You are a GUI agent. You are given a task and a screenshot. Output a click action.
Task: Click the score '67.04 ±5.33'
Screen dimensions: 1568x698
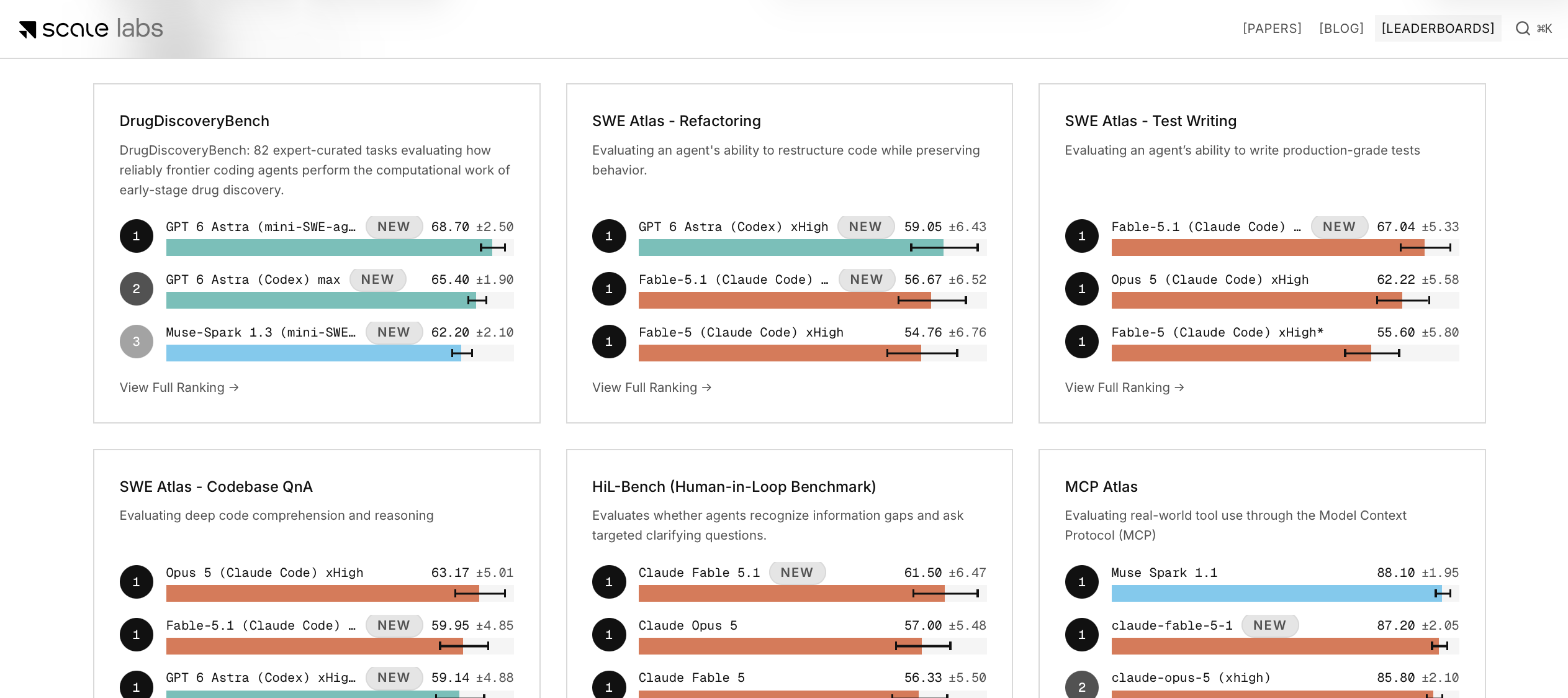point(1418,227)
